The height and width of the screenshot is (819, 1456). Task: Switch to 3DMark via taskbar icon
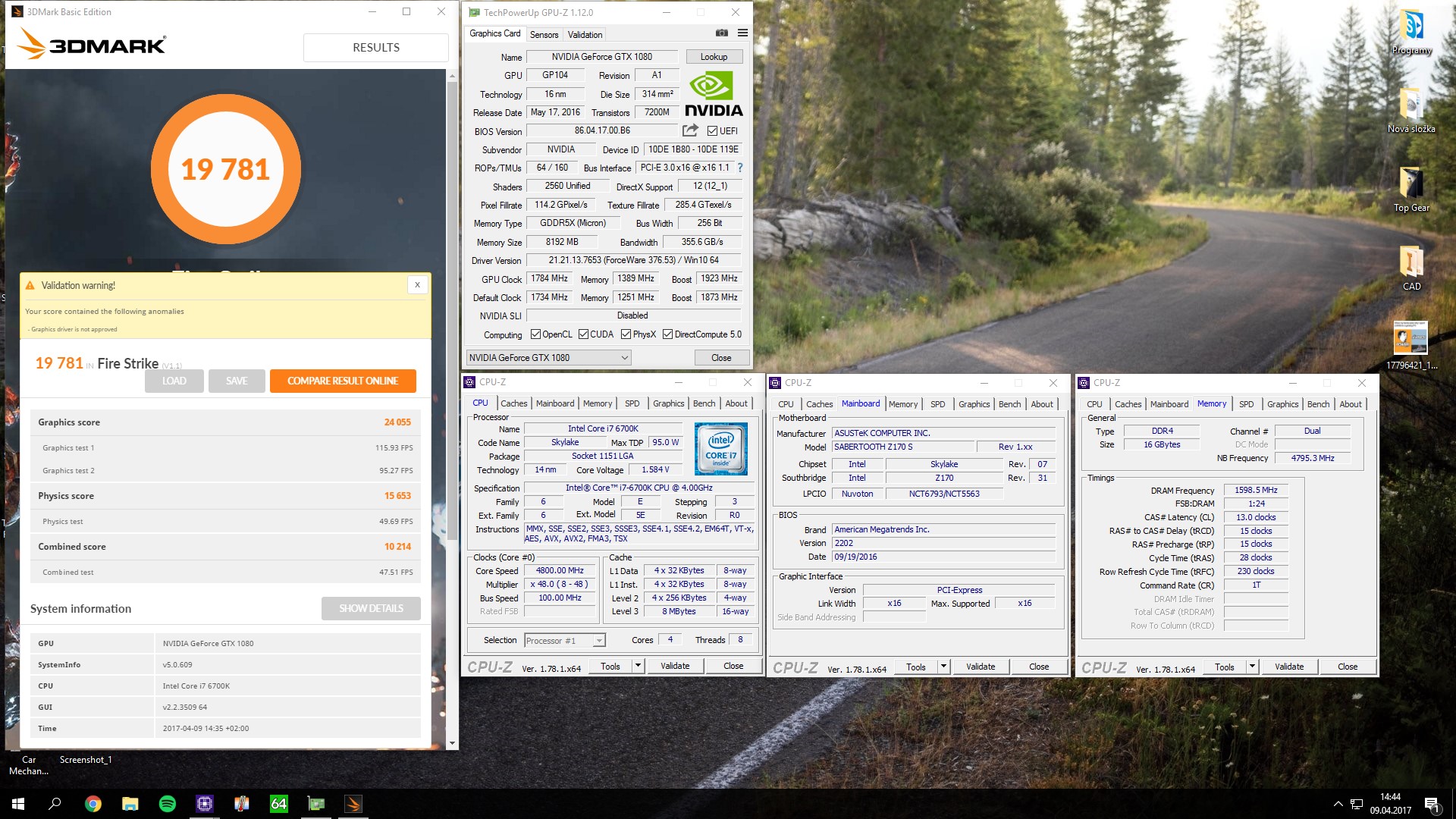(353, 804)
